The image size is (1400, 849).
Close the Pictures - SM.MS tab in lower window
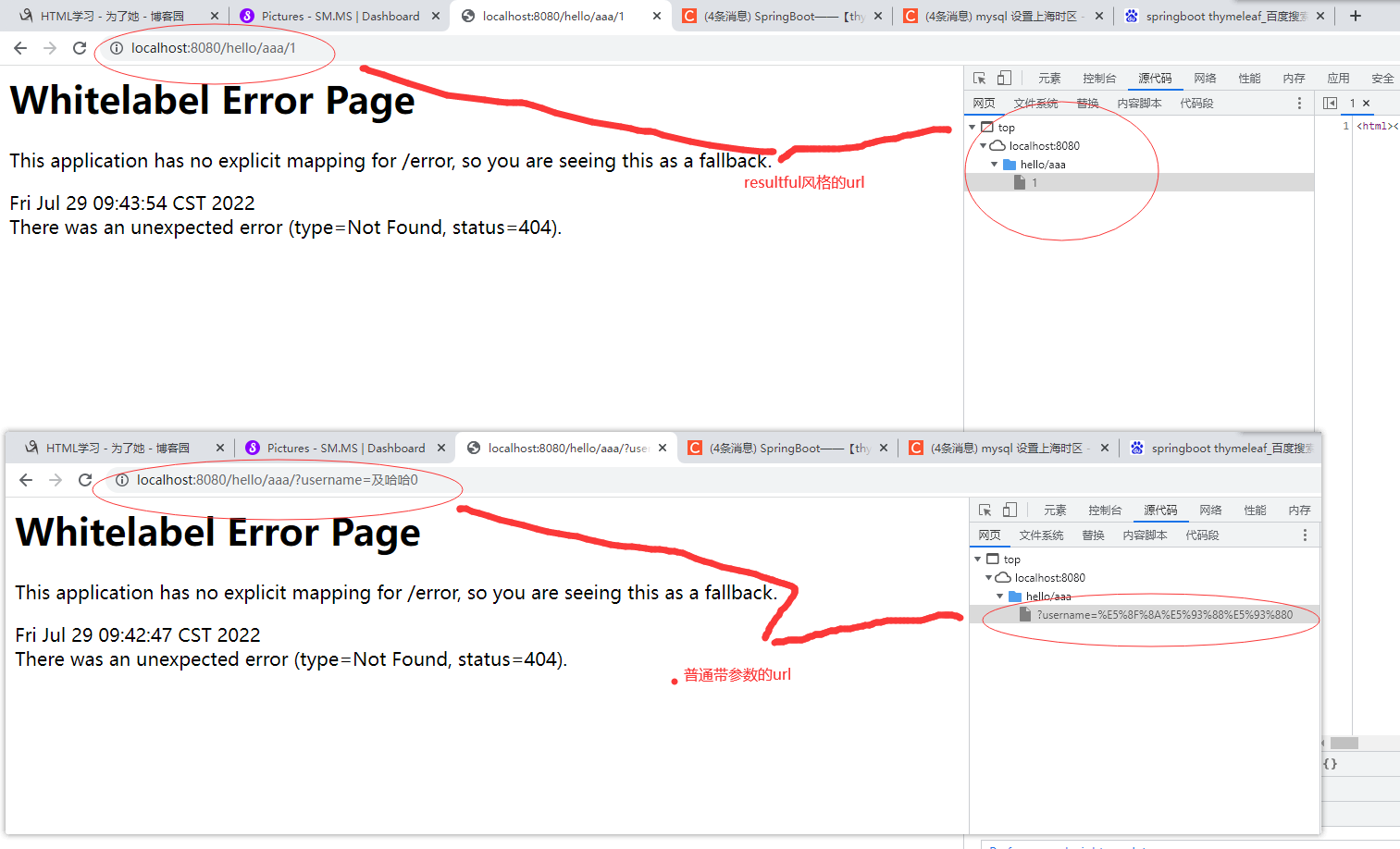click(441, 448)
